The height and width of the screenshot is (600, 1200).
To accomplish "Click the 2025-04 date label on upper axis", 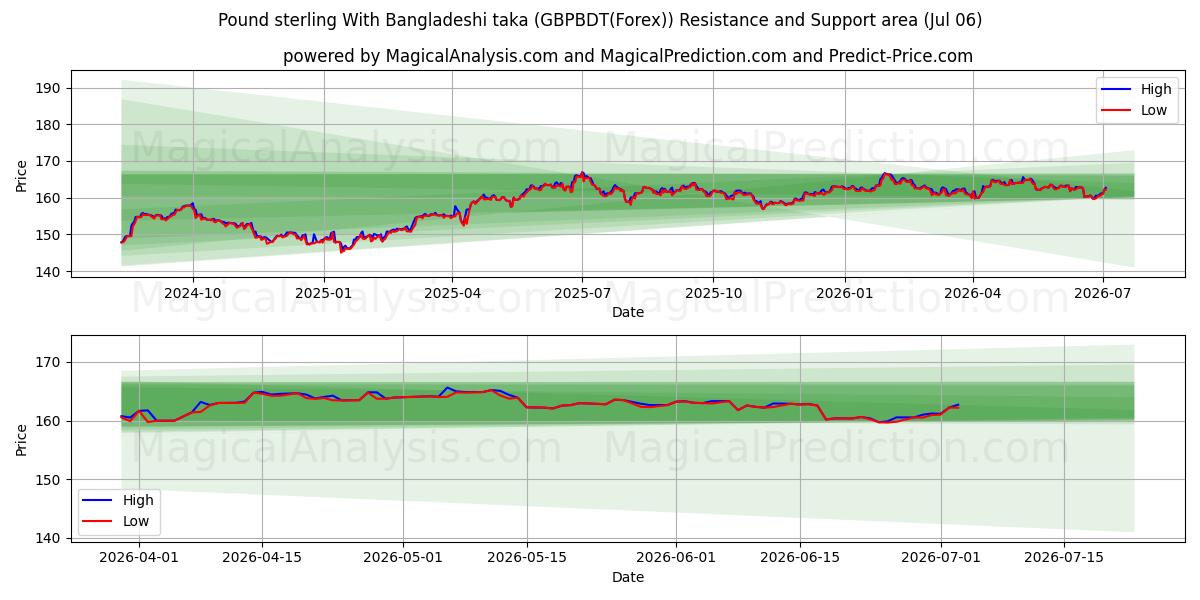I will point(452,294).
